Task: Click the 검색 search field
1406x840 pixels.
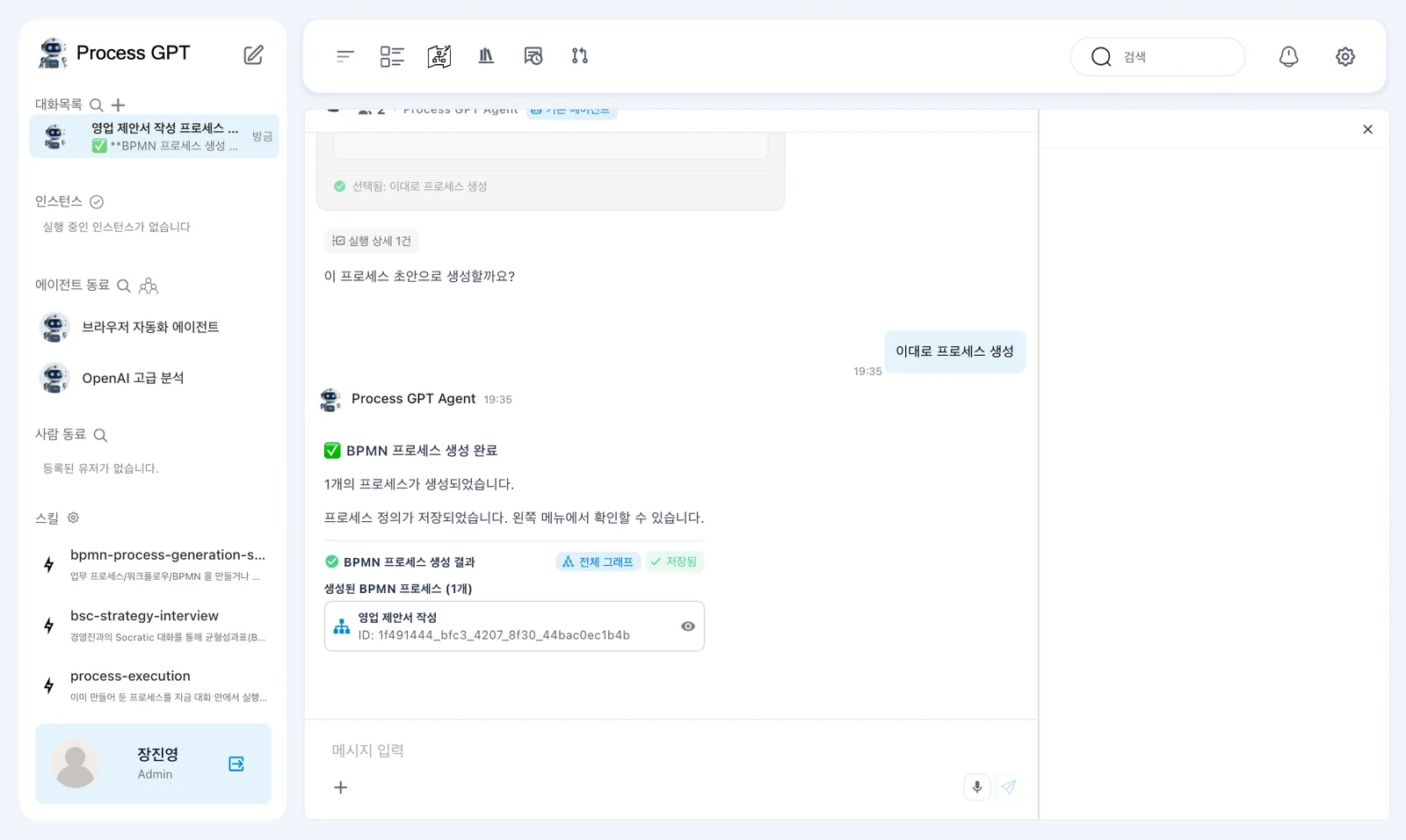Action: [x=1158, y=56]
